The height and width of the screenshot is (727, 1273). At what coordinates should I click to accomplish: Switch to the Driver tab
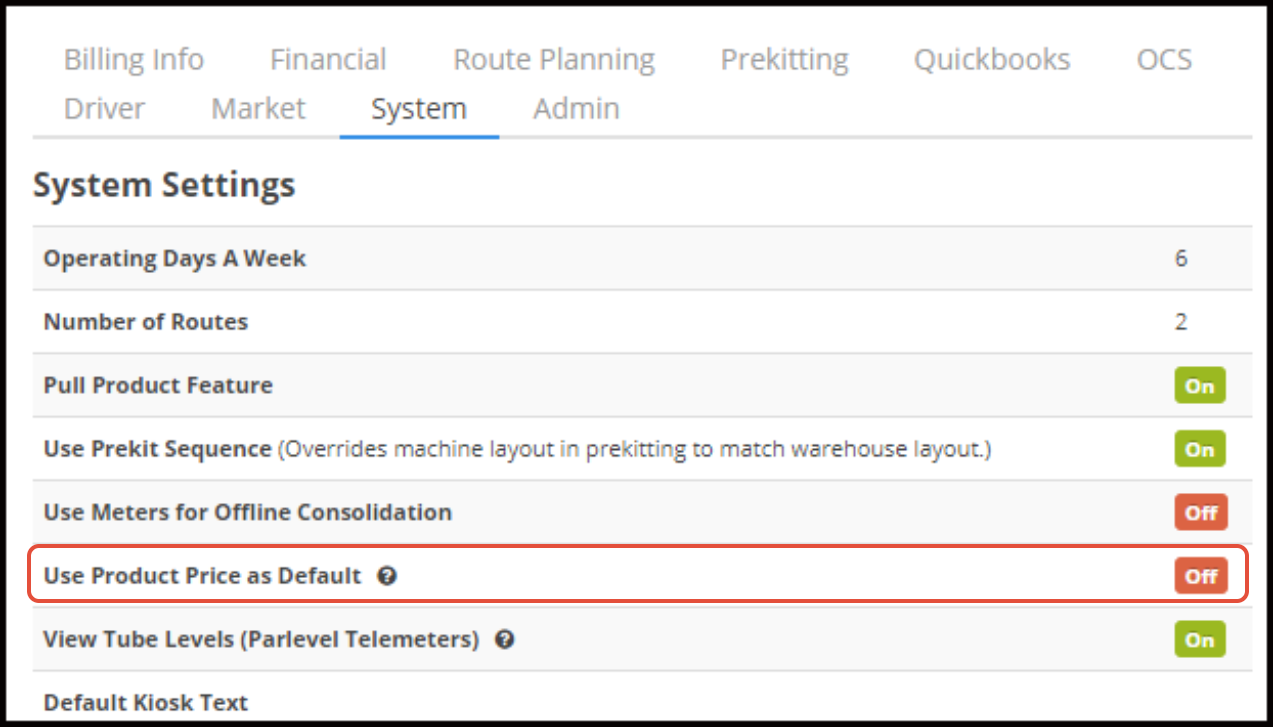click(x=104, y=108)
